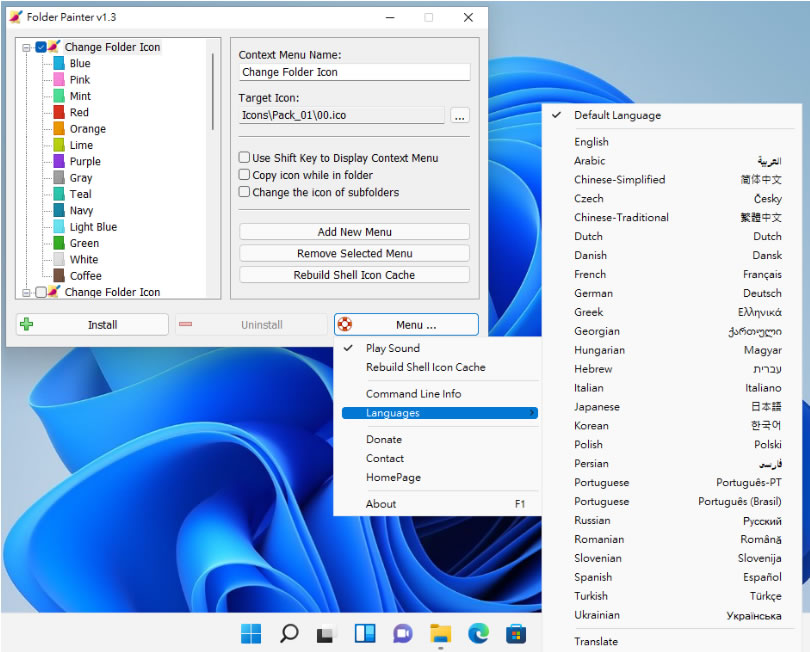Click the color list vertical scrollbar
This screenshot has height=652, width=810.
click(212, 90)
